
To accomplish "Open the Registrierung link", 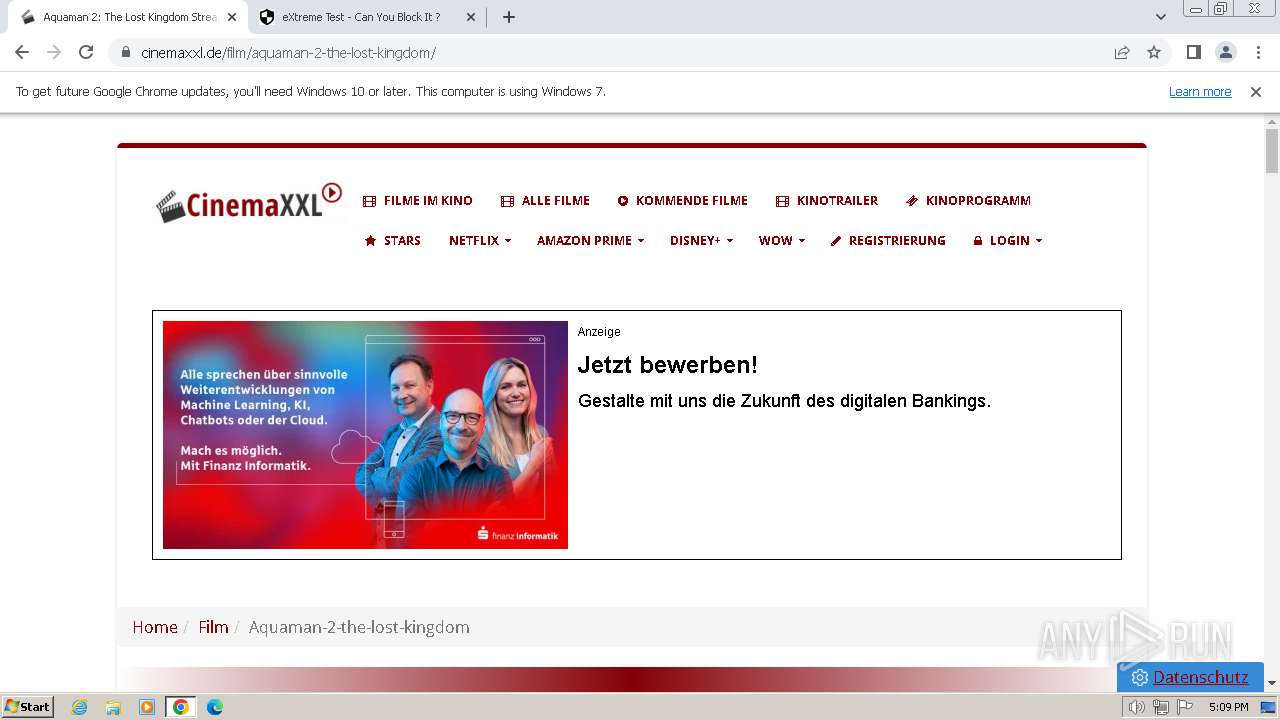I will click(x=888, y=240).
